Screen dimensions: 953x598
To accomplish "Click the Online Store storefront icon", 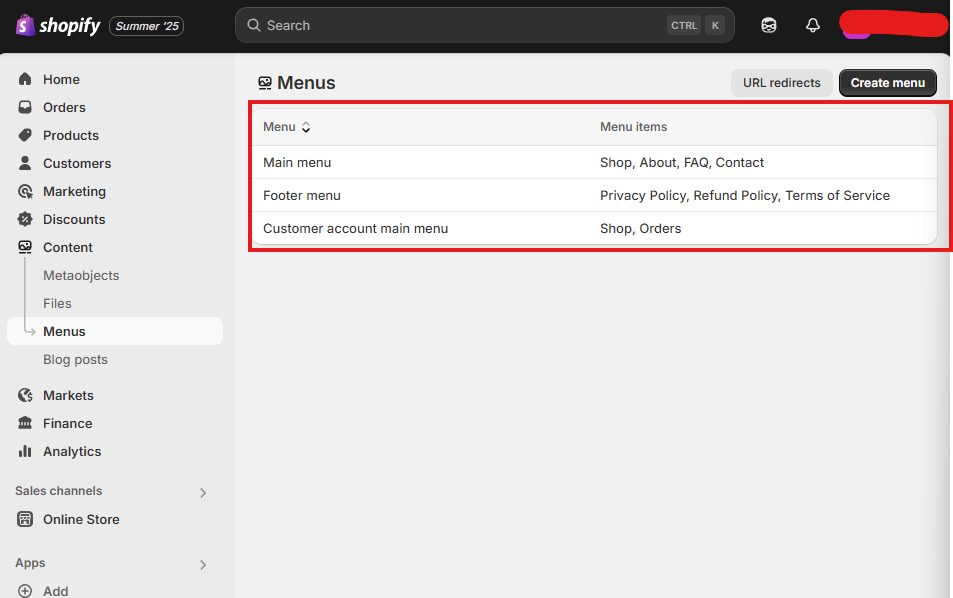I will (x=25, y=520).
